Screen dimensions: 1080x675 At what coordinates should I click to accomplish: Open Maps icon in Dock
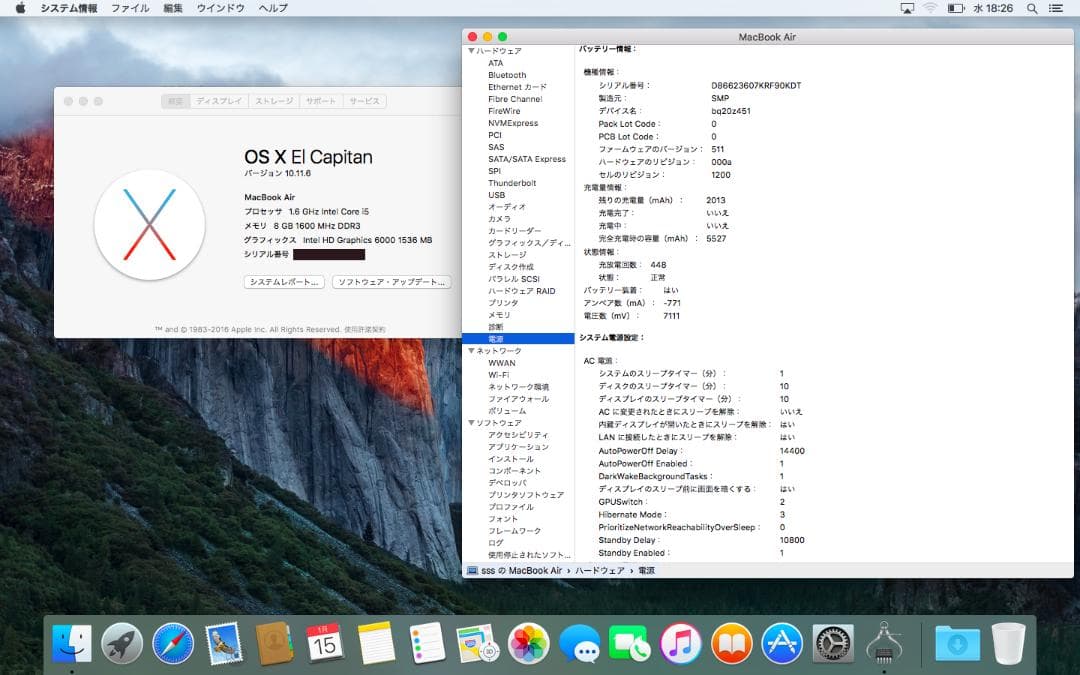pyautogui.click(x=477, y=643)
